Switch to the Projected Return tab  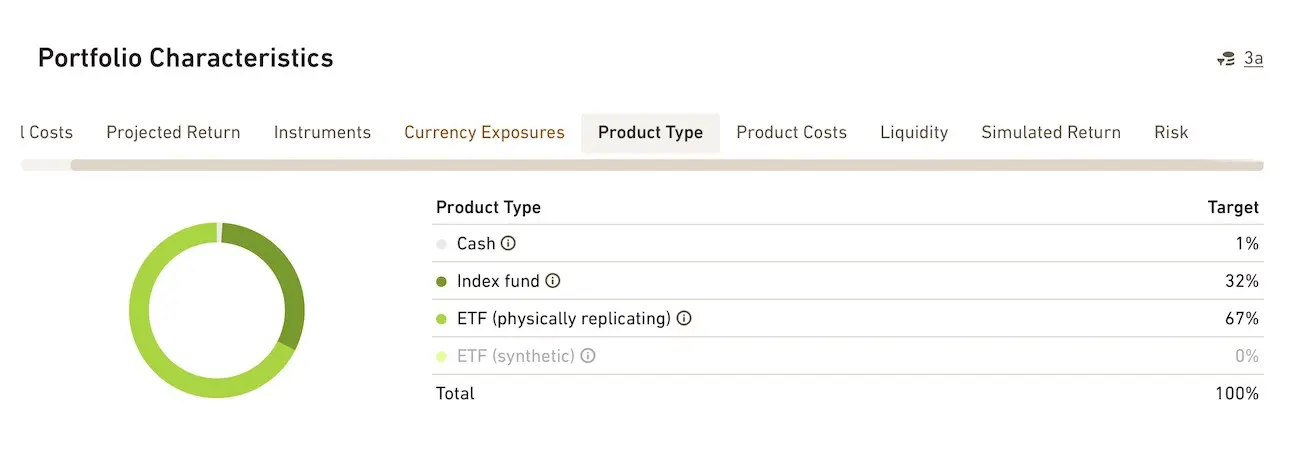(x=173, y=132)
